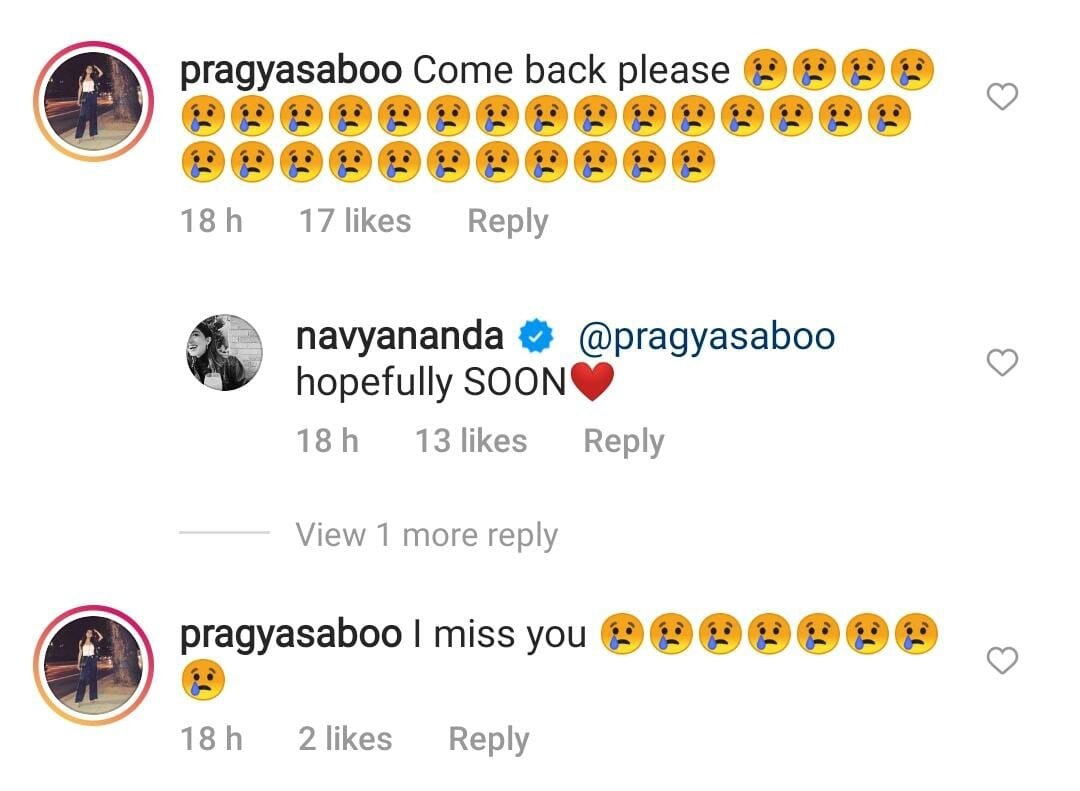
Task: Open pragyasaboo avatar on "I miss you" comment
Action: [x=94, y=665]
